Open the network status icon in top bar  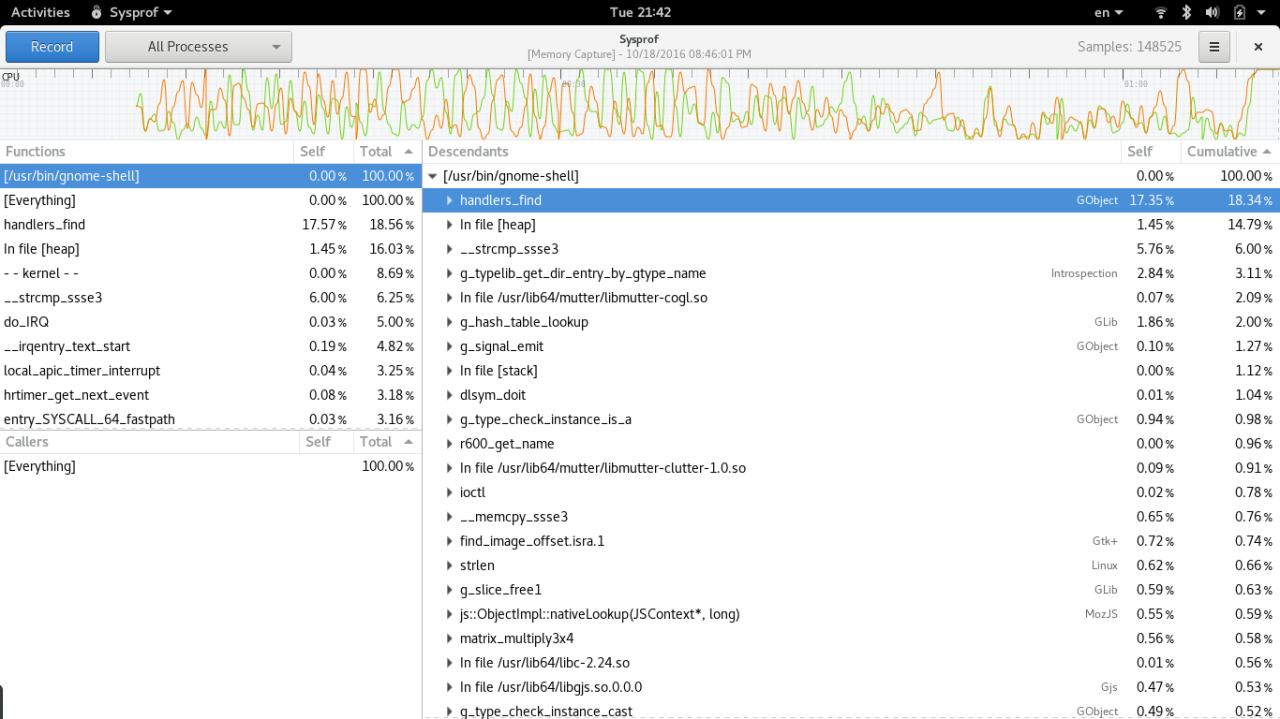[x=1161, y=12]
